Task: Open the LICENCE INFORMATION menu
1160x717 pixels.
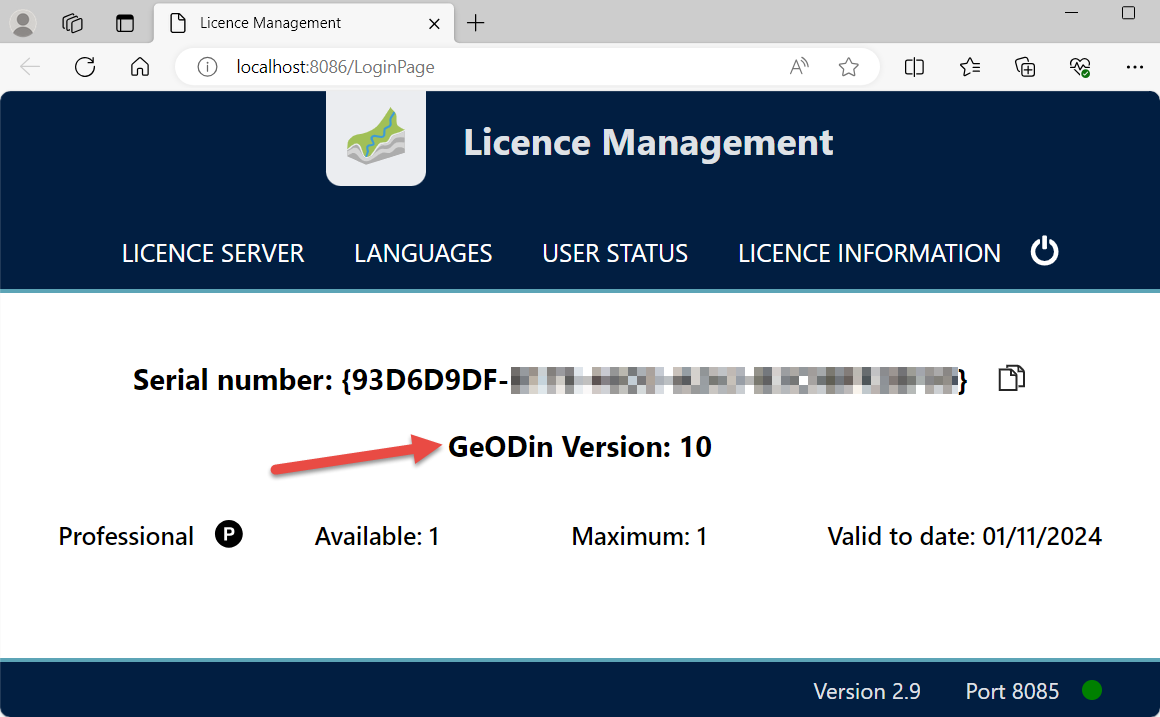Action: [869, 253]
